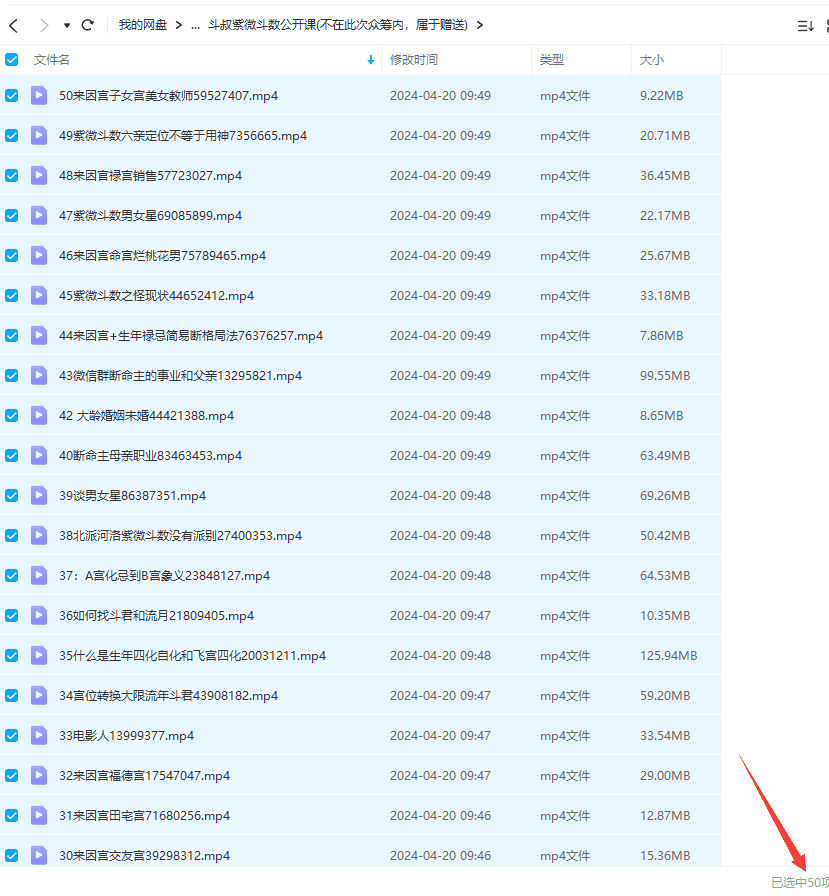Click the forward navigation arrow
Screen dimensions: 829x896
[43, 25]
